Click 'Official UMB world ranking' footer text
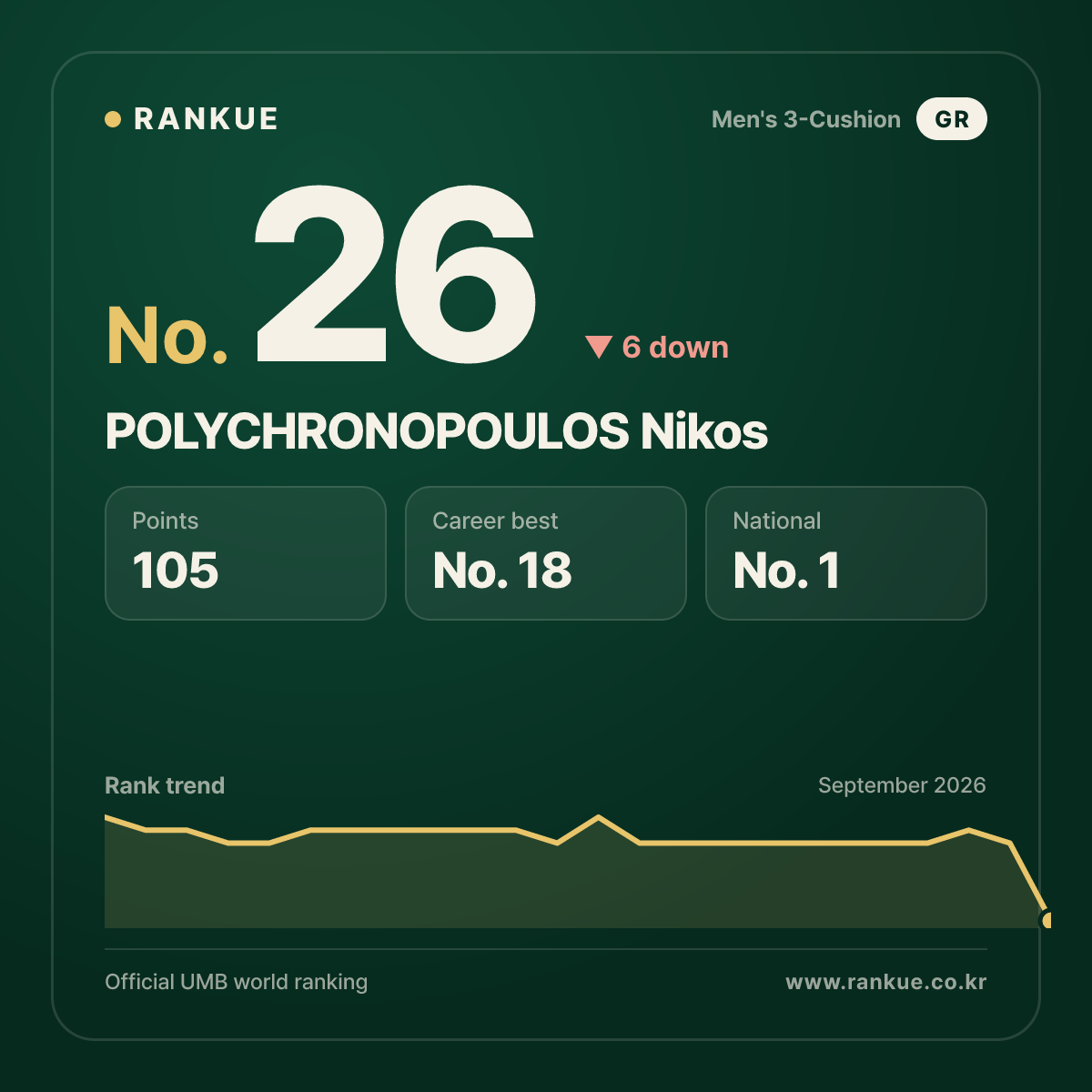The image size is (1092, 1092). pyautogui.click(x=237, y=982)
